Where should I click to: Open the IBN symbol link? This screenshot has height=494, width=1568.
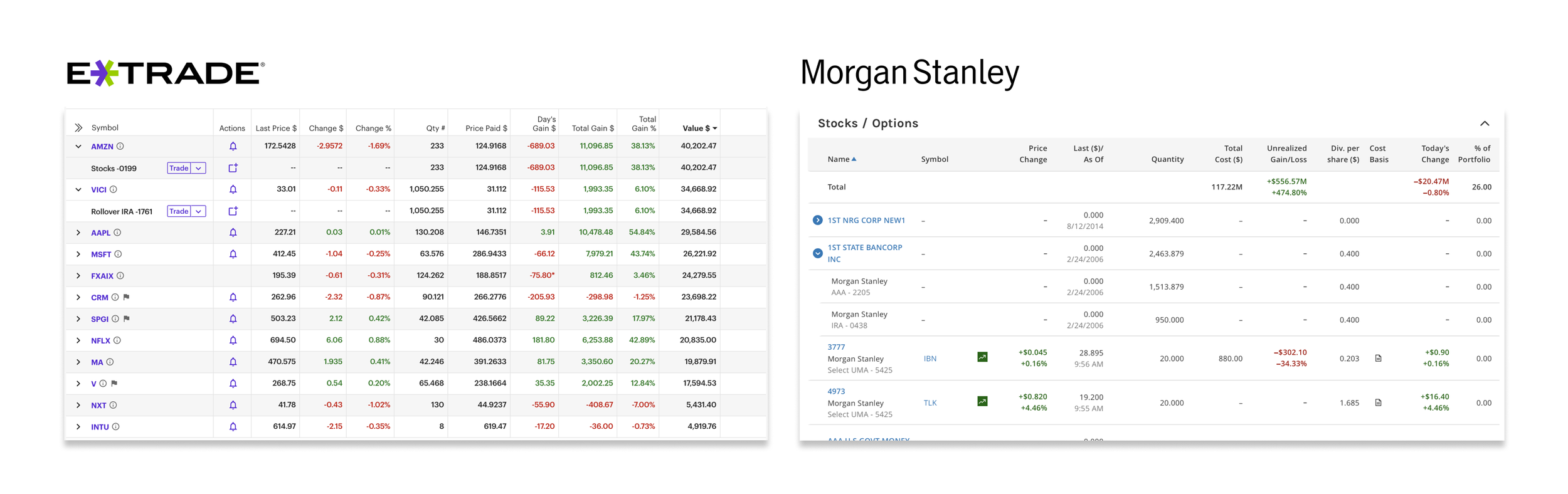tap(930, 359)
